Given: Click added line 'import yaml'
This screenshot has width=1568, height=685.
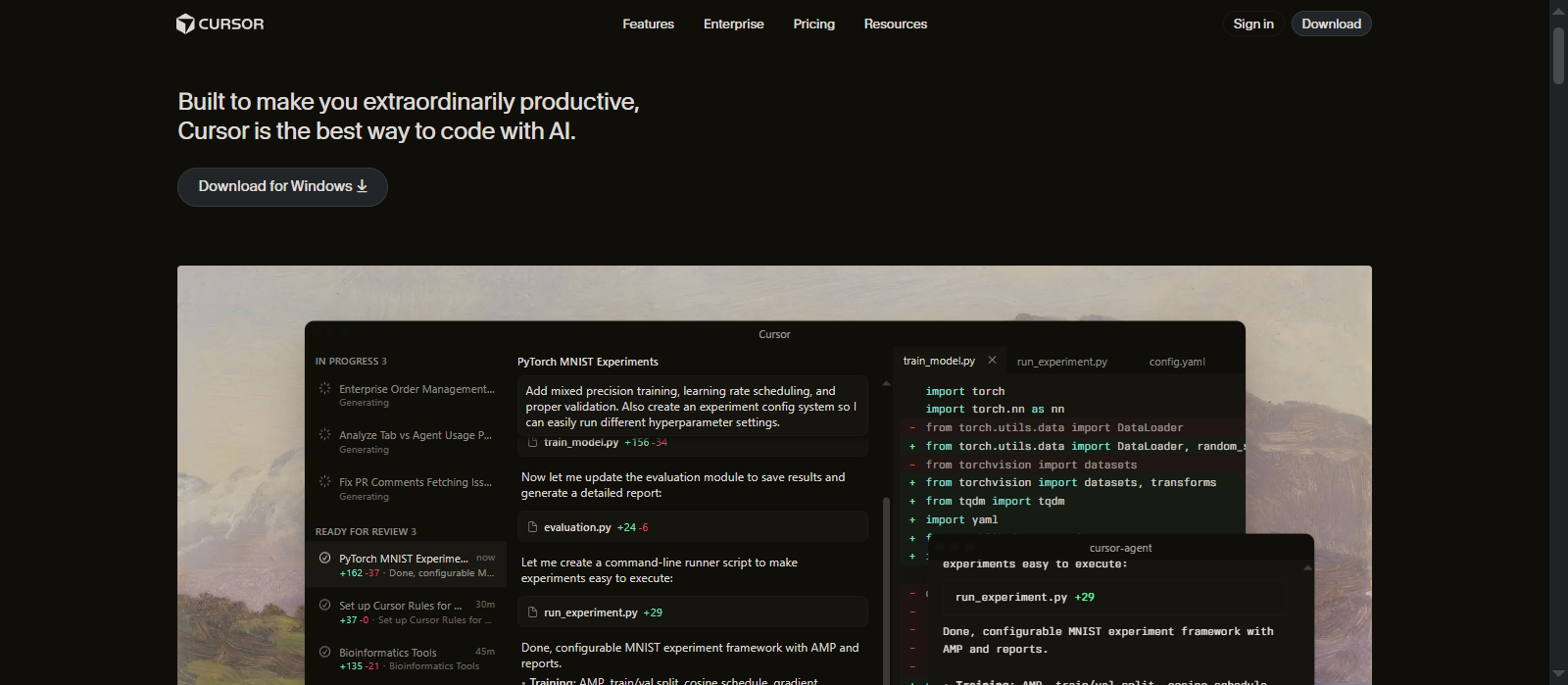Looking at the screenshot, I should (x=961, y=519).
